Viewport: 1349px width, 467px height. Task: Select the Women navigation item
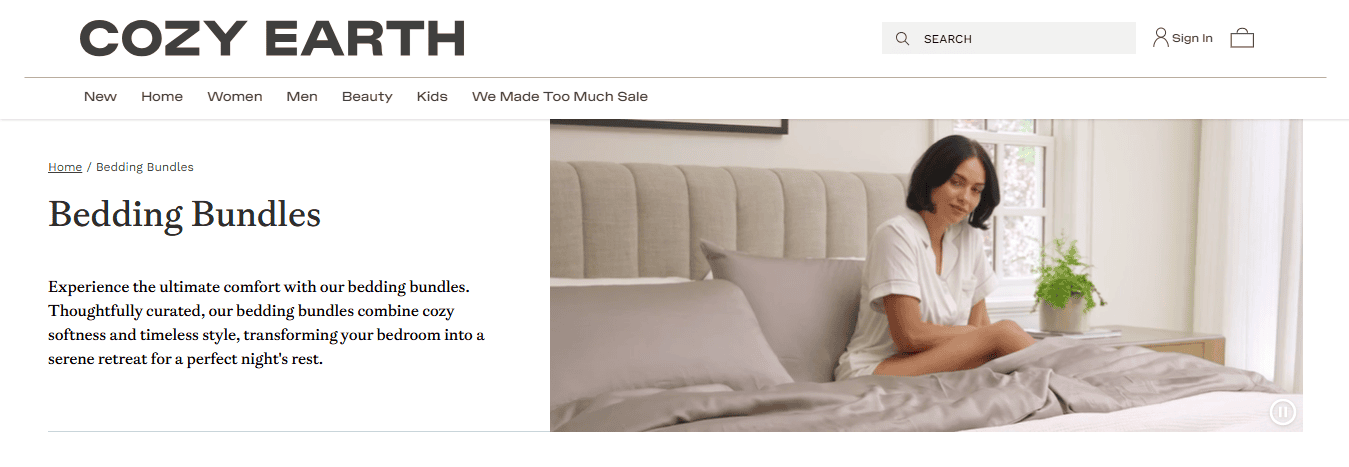(x=235, y=97)
